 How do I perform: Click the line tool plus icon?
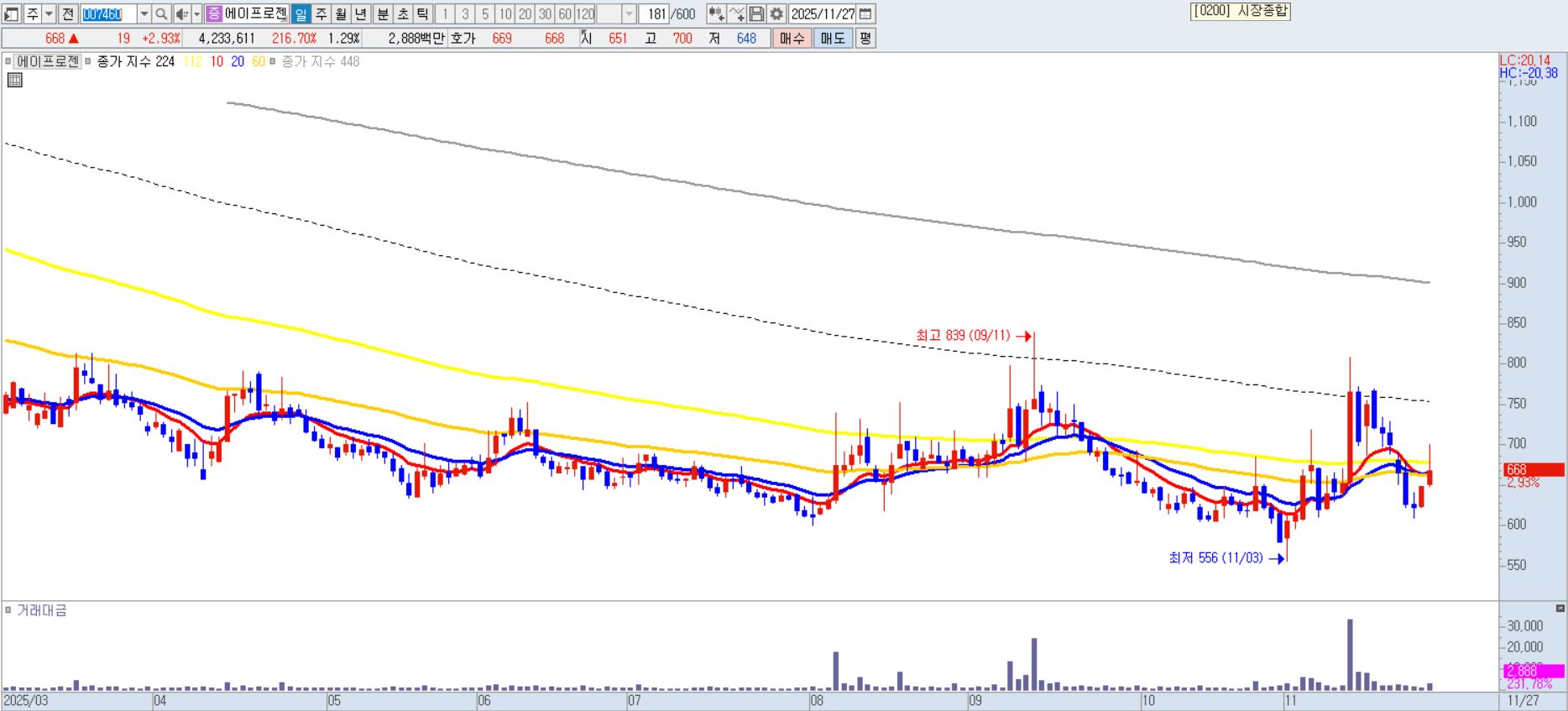tap(736, 14)
